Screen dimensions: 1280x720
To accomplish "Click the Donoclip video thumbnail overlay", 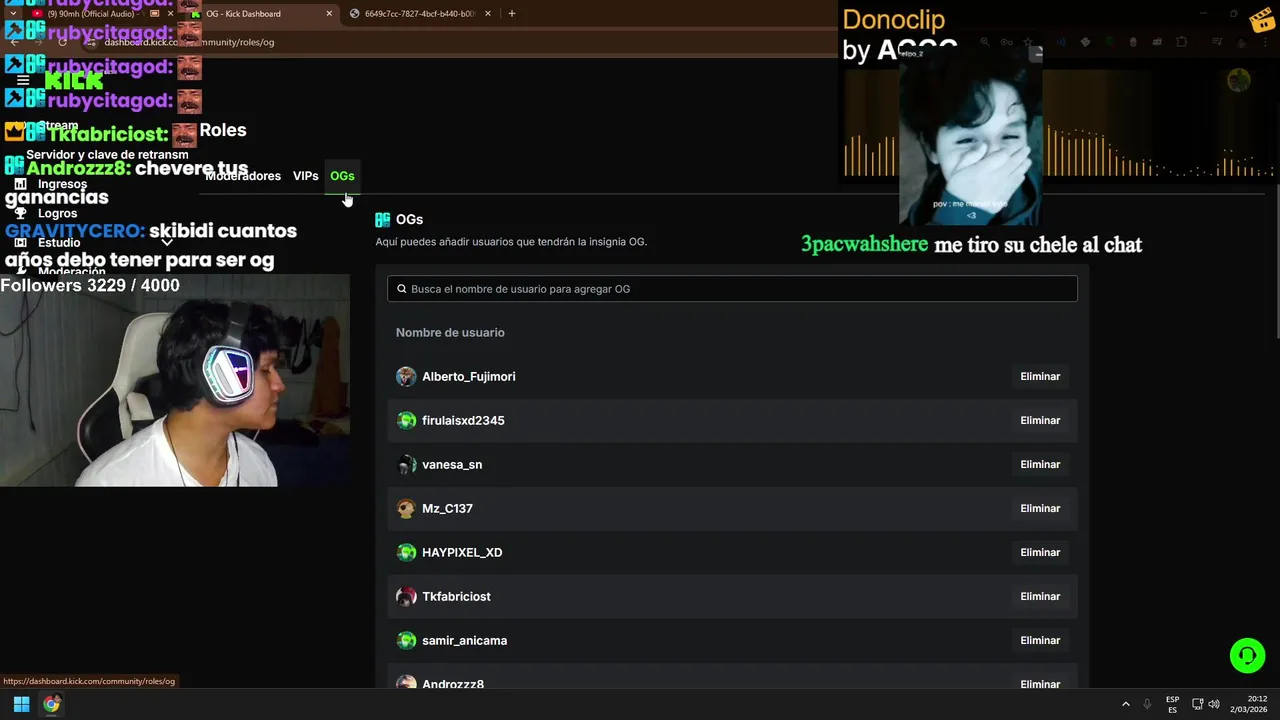I will [971, 137].
